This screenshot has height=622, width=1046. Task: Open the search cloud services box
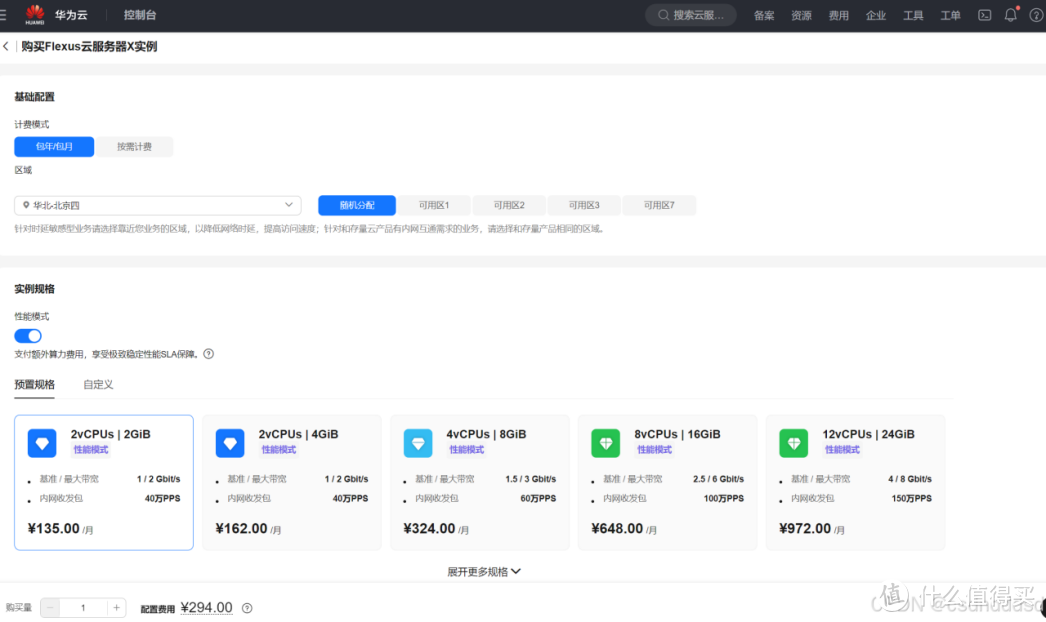click(x=690, y=14)
